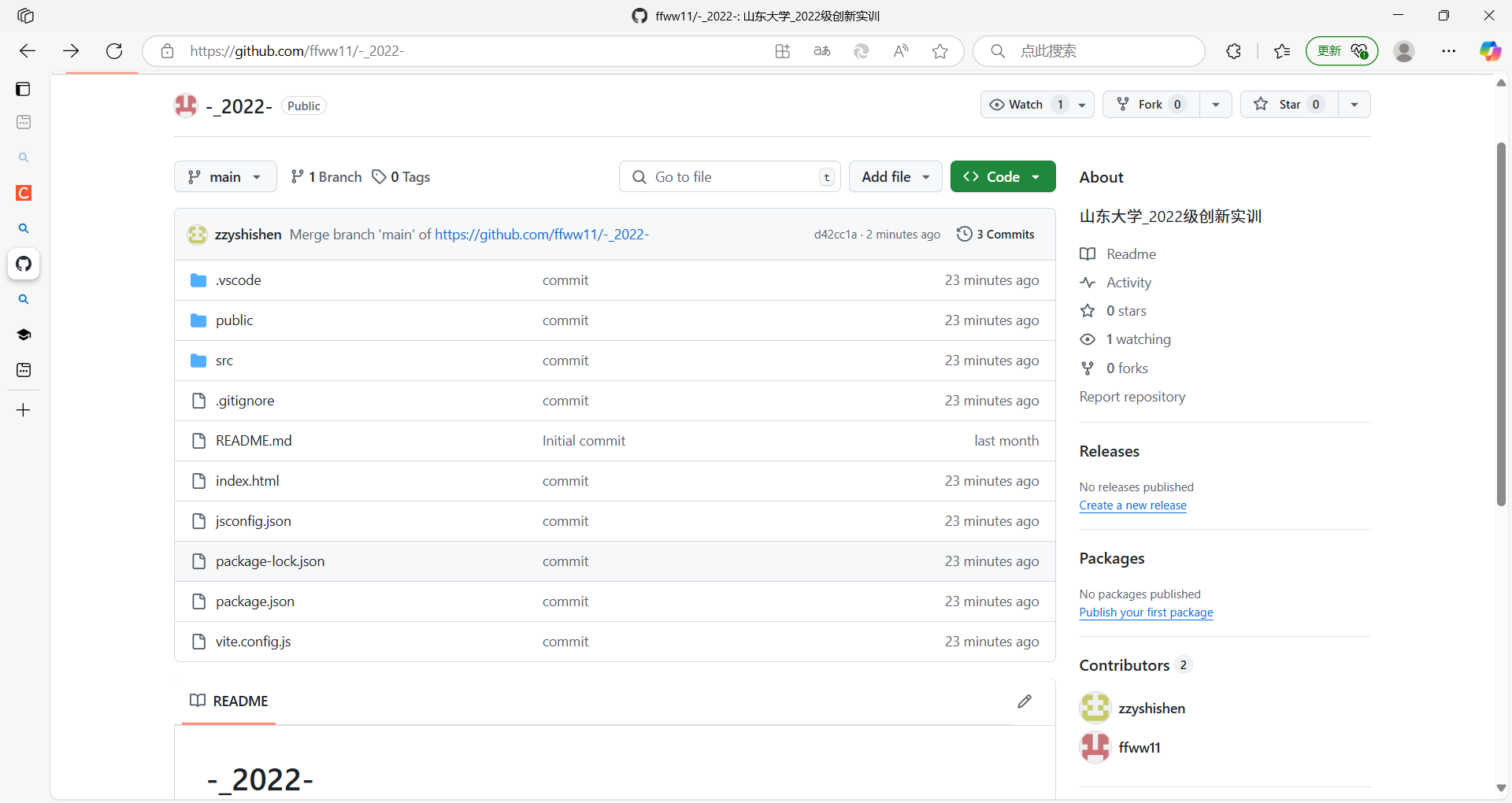Screen dimensions: 1512x803
Task: View the 0 Tags page
Action: [401, 176]
